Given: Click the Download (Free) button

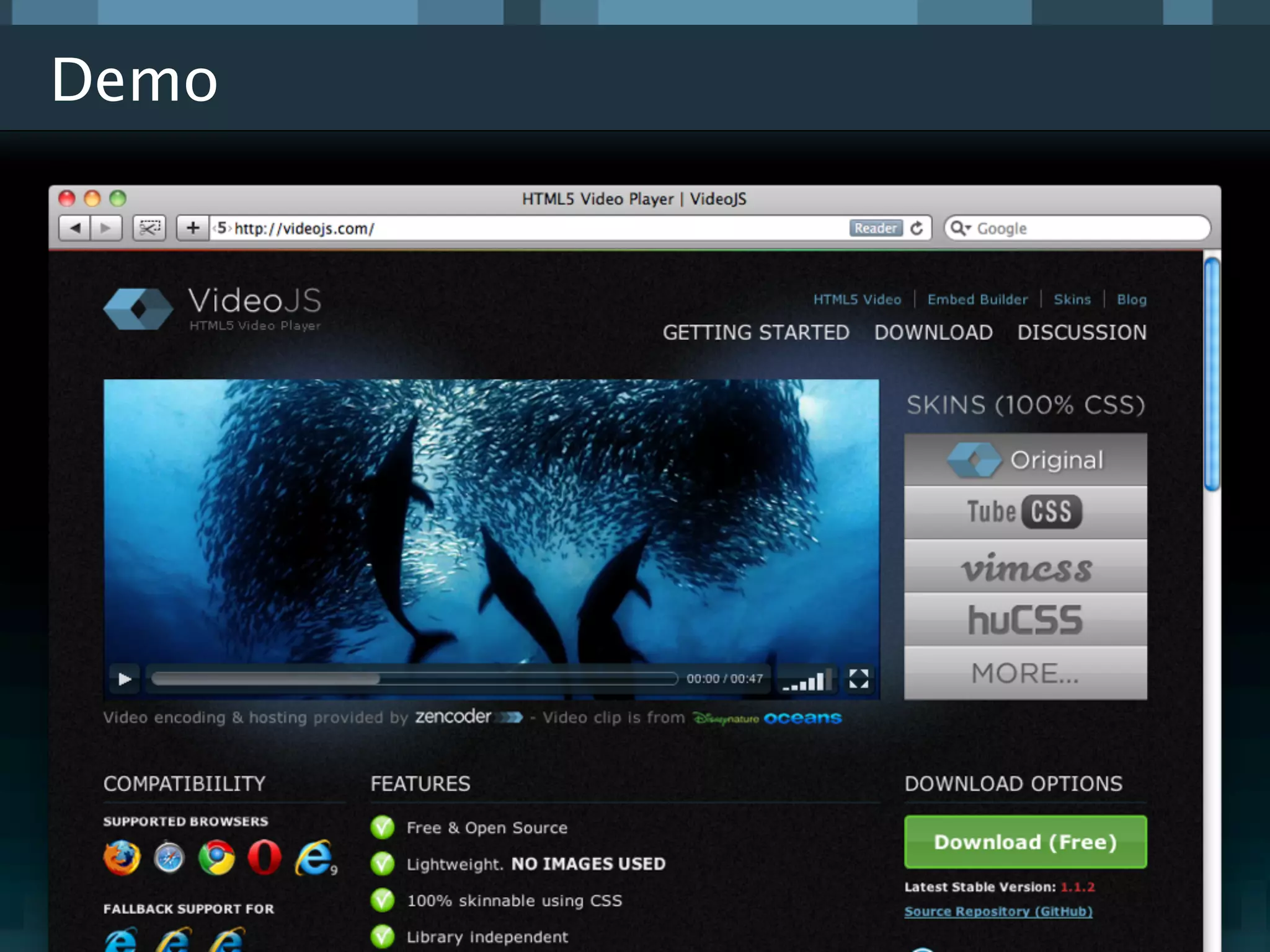Looking at the screenshot, I should (x=1025, y=842).
